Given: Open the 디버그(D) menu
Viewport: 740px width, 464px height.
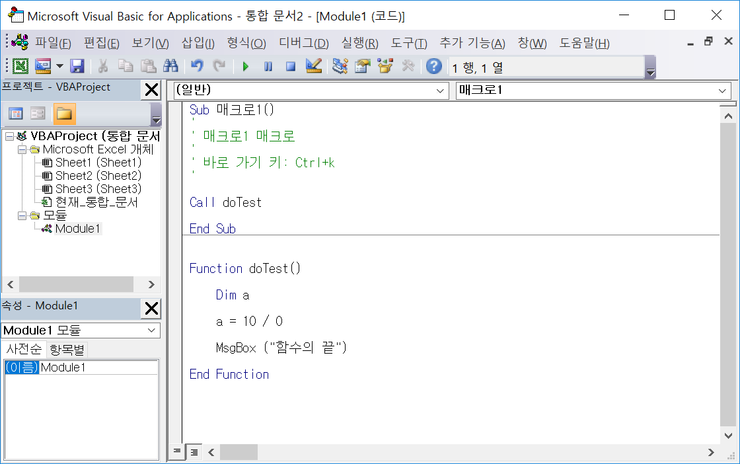Looking at the screenshot, I should 303,43.
